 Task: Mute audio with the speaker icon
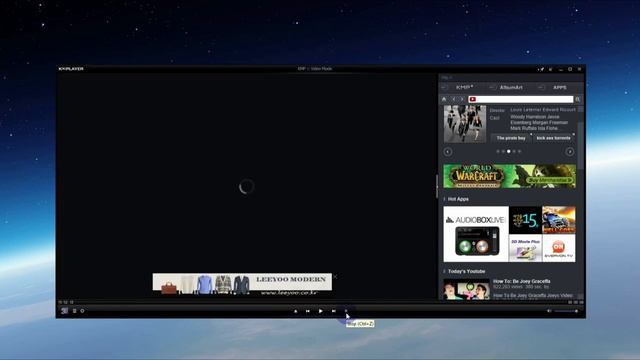point(549,311)
